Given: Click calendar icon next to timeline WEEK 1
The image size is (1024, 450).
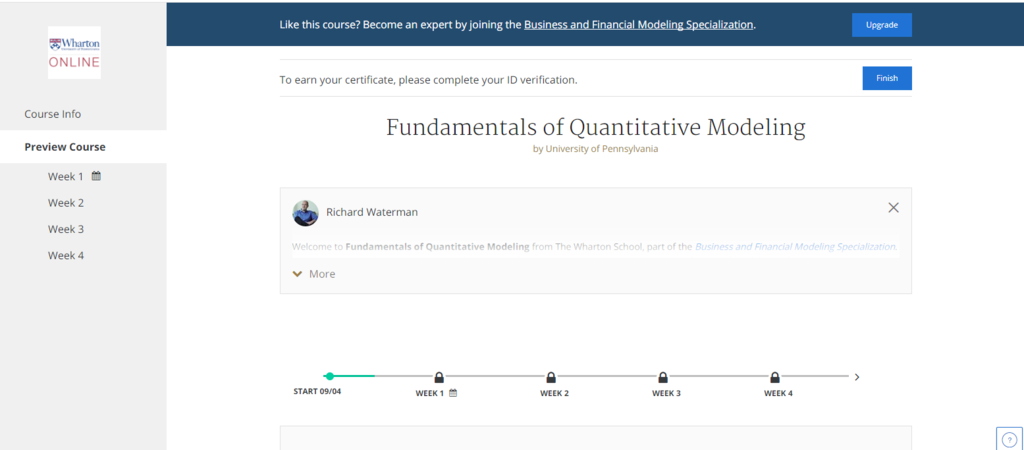Looking at the screenshot, I should click(453, 393).
